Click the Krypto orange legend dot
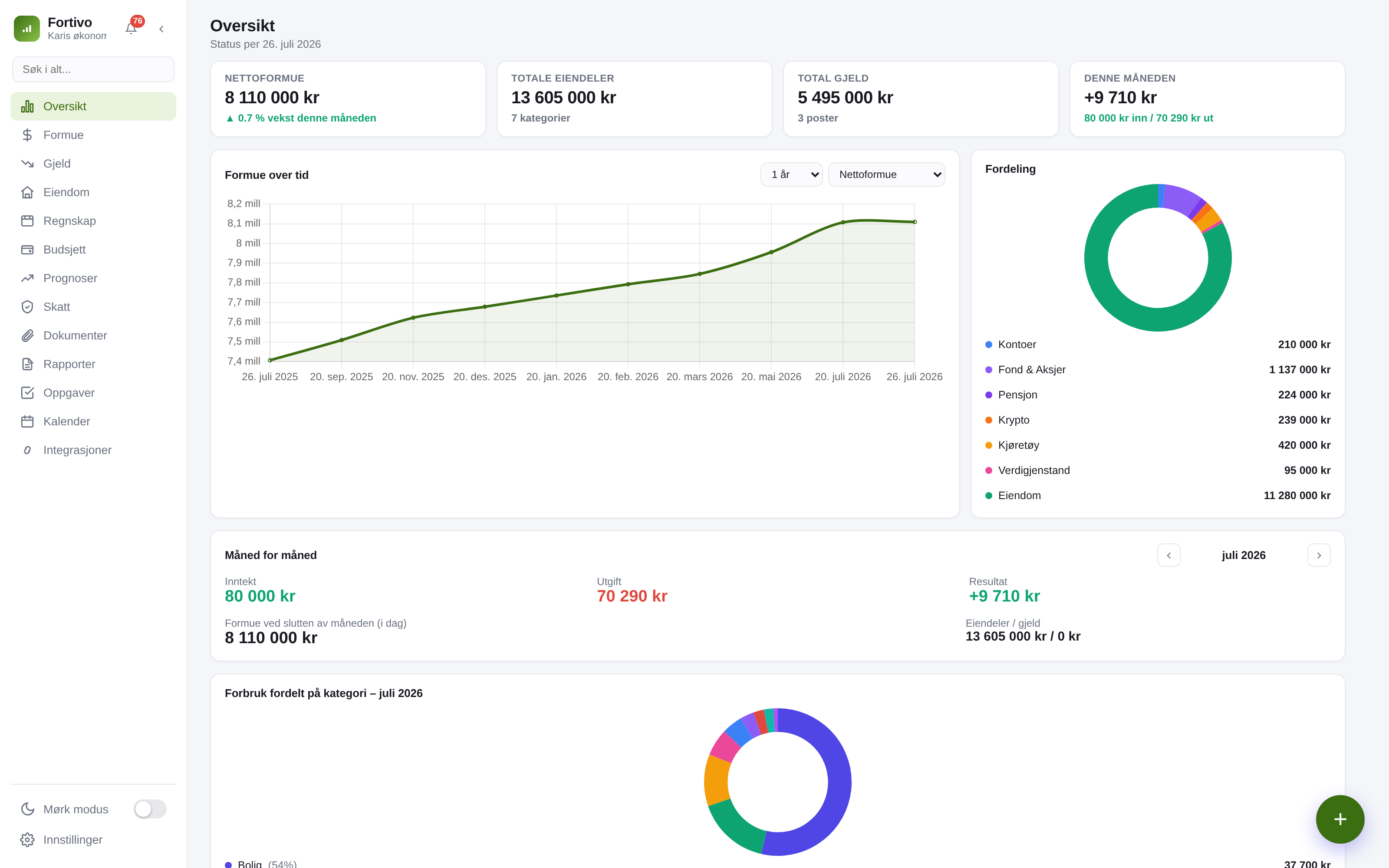The width and height of the screenshot is (1389, 868). (988, 420)
